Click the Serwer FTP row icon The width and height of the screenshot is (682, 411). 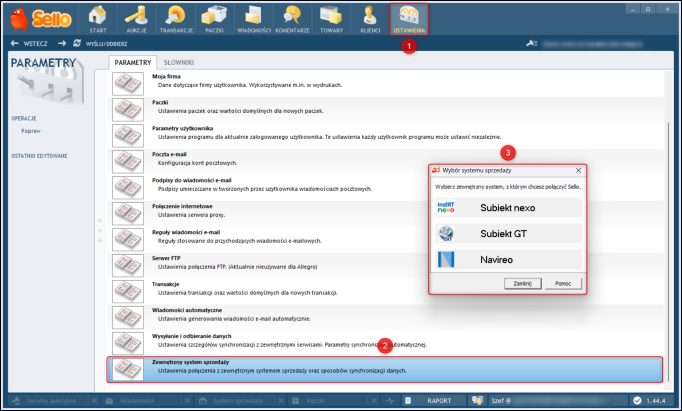pyautogui.click(x=127, y=265)
